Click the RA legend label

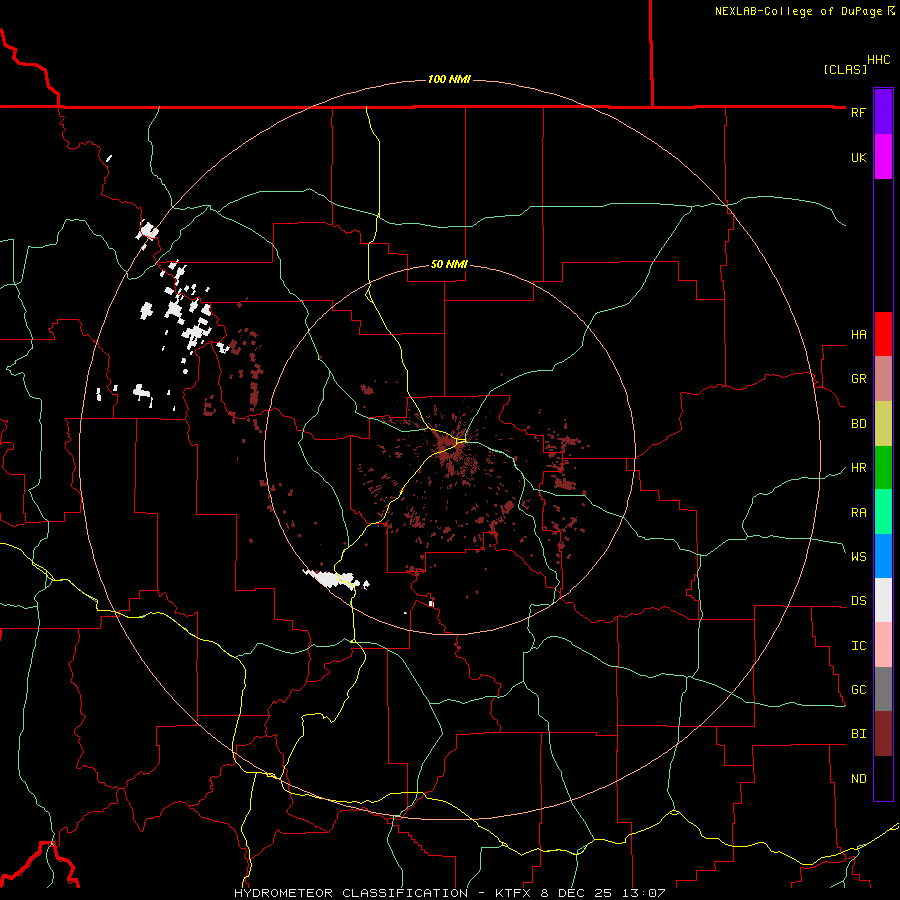click(x=858, y=512)
